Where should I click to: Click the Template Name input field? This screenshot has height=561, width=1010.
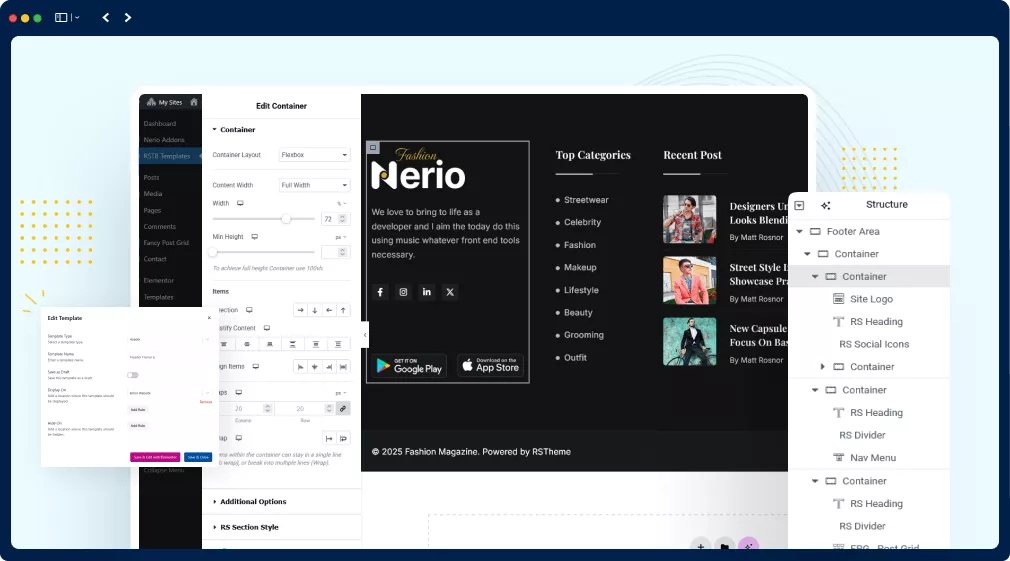click(x=169, y=357)
